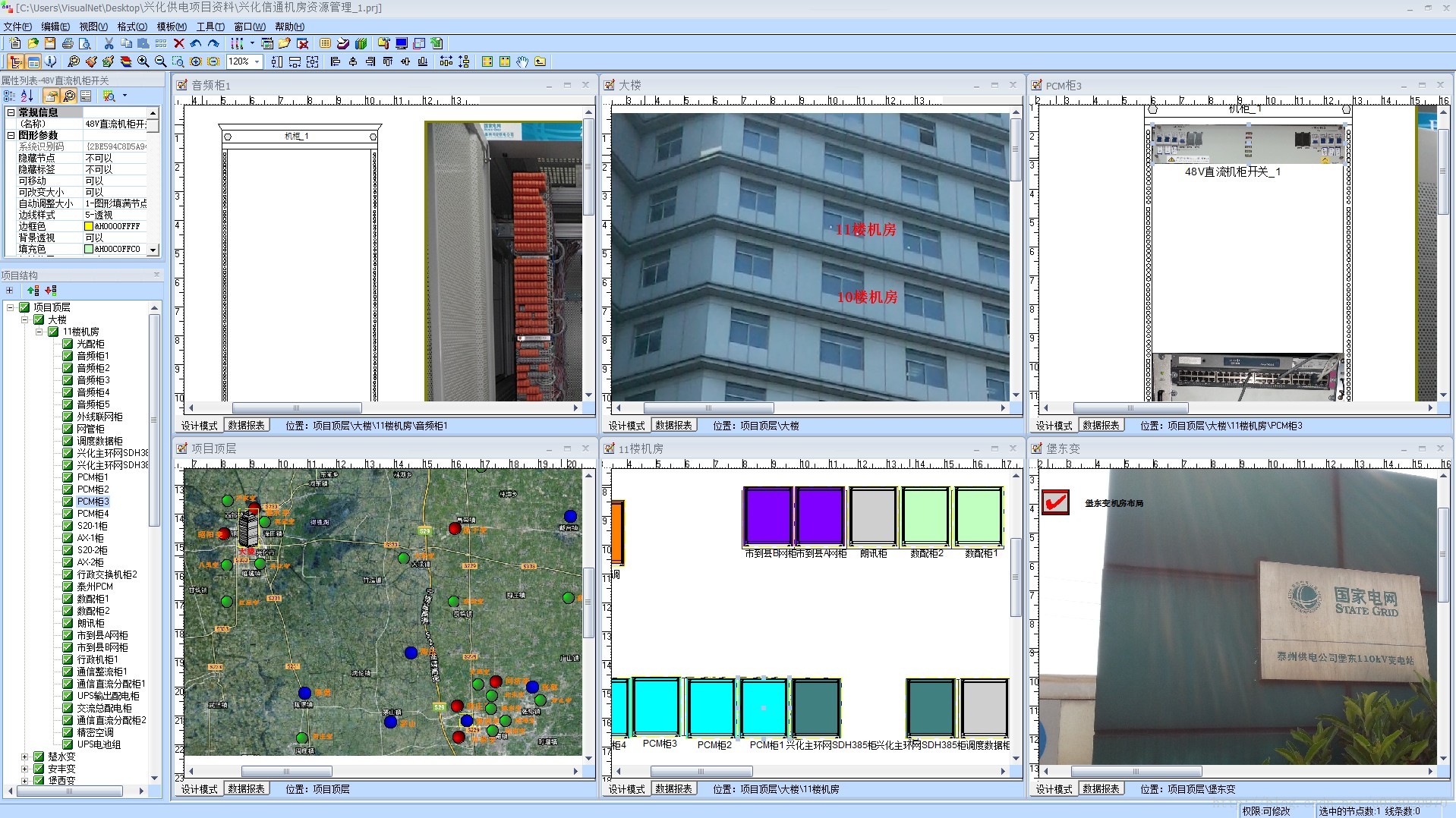
Task: Toggle the 精密空调 checkbox
Action: pos(68,732)
